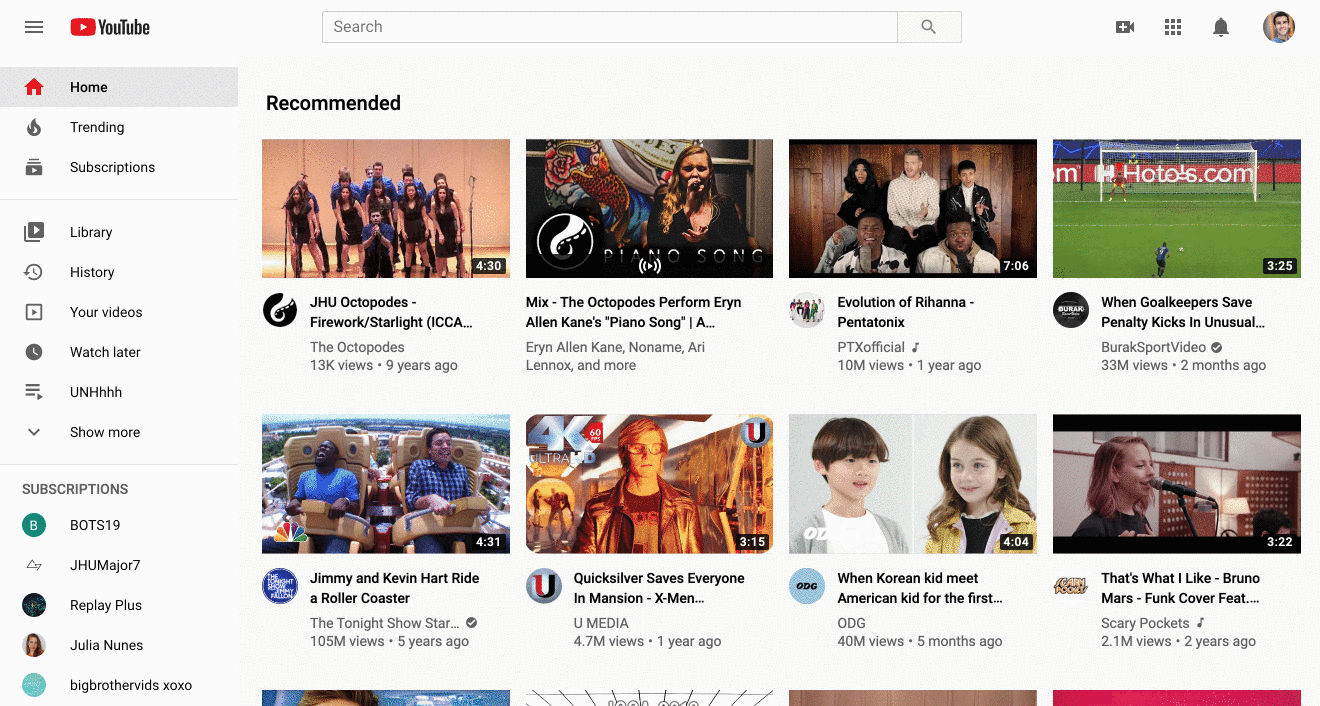This screenshot has width=1320, height=706.
Task: Select the Watch later menu item
Action: click(x=119, y=352)
